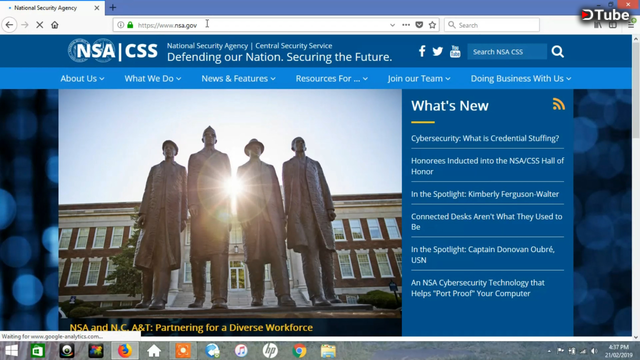The width and height of the screenshot is (640, 360).
Task: Show hidden system tray icons
Action: tap(549, 351)
